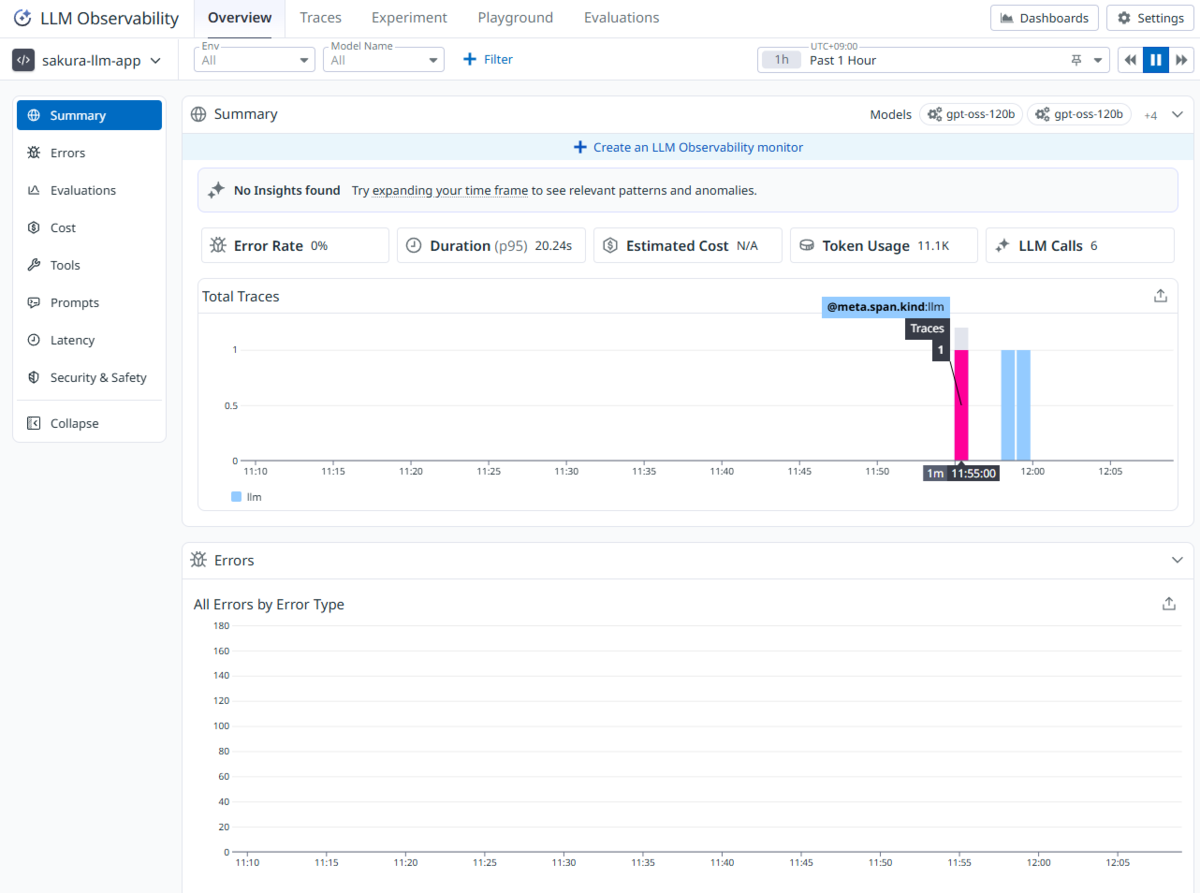
Task: Switch to the Traces tab
Action: click(321, 18)
